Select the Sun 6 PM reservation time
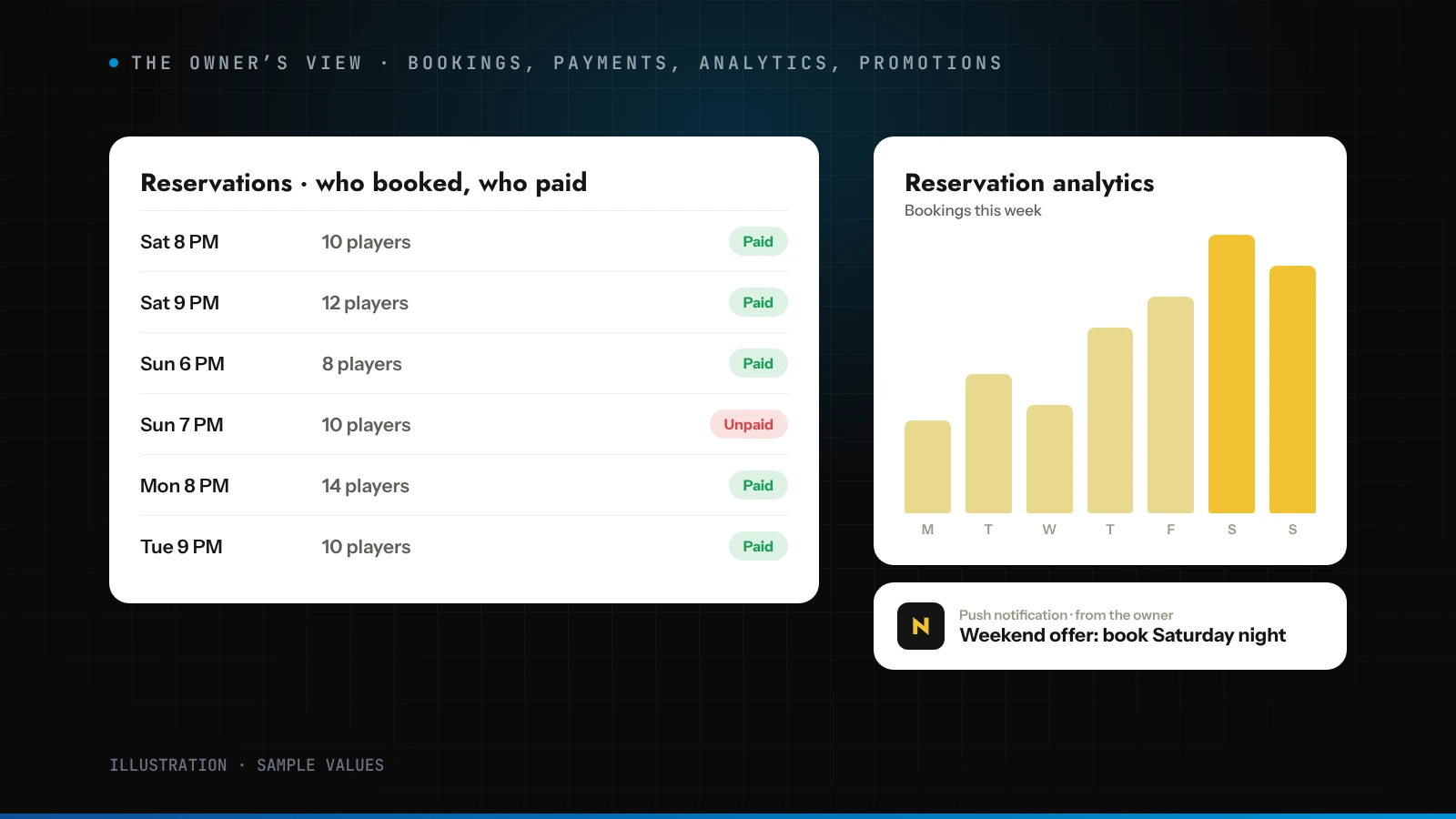 tap(182, 364)
